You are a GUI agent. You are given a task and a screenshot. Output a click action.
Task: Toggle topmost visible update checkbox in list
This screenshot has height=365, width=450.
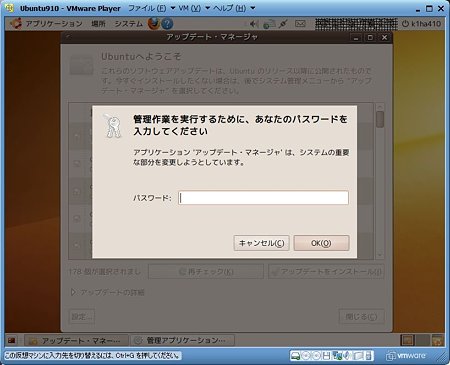[x=77, y=136]
